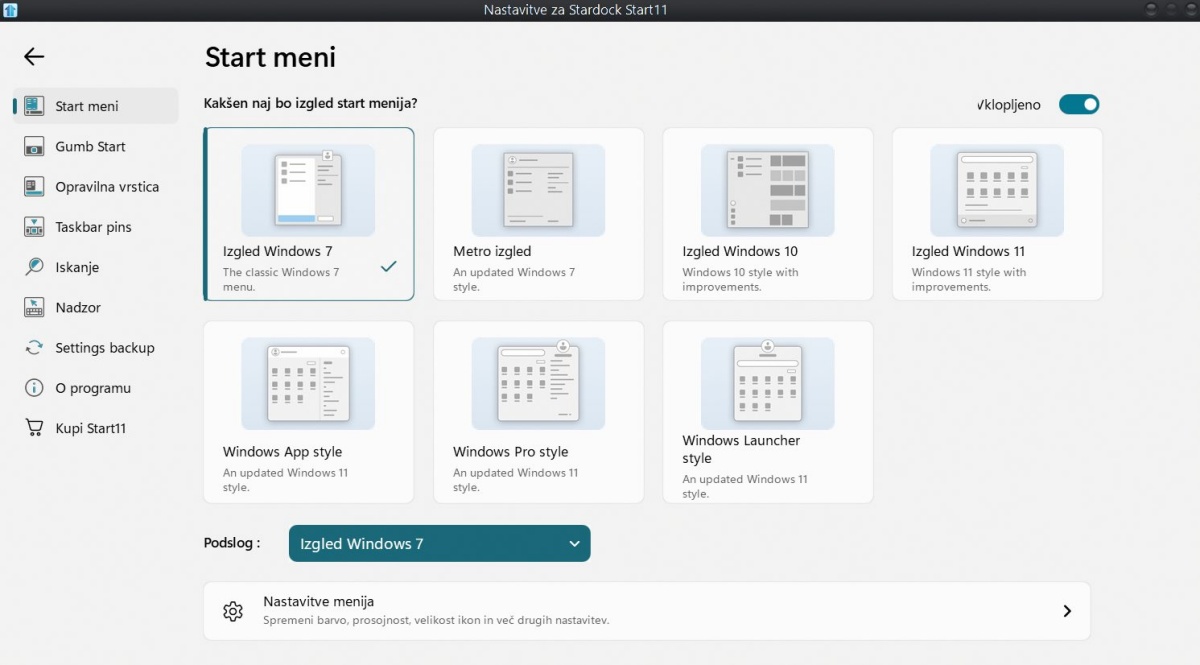The image size is (1200, 665).
Task: Choose the Metro izgled style card
Action: tap(538, 214)
